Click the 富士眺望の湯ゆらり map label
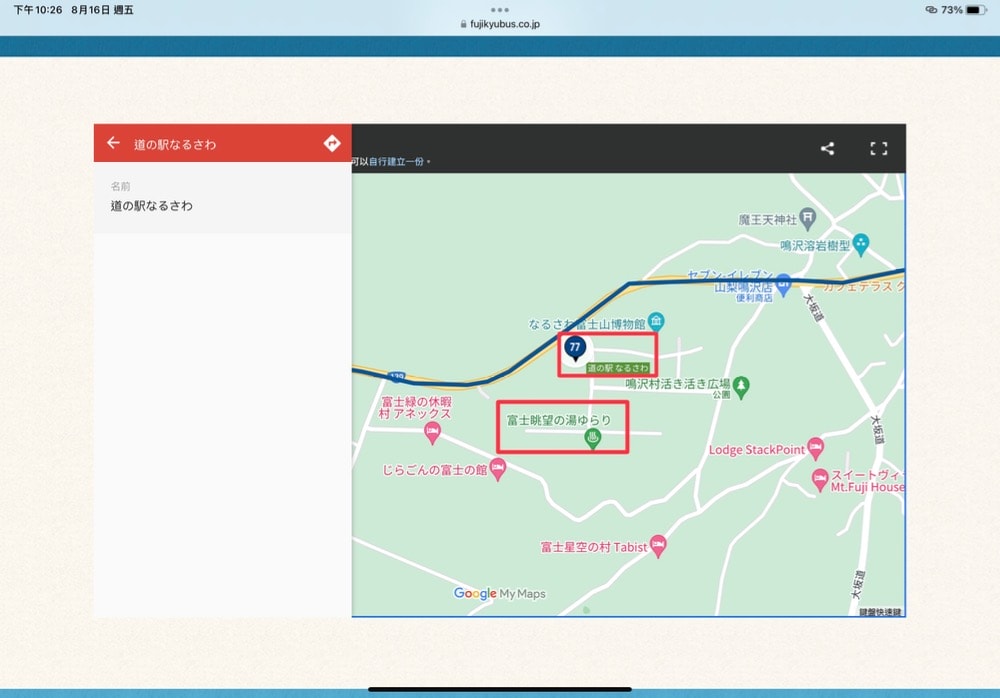This screenshot has width=1000, height=698. point(559,420)
